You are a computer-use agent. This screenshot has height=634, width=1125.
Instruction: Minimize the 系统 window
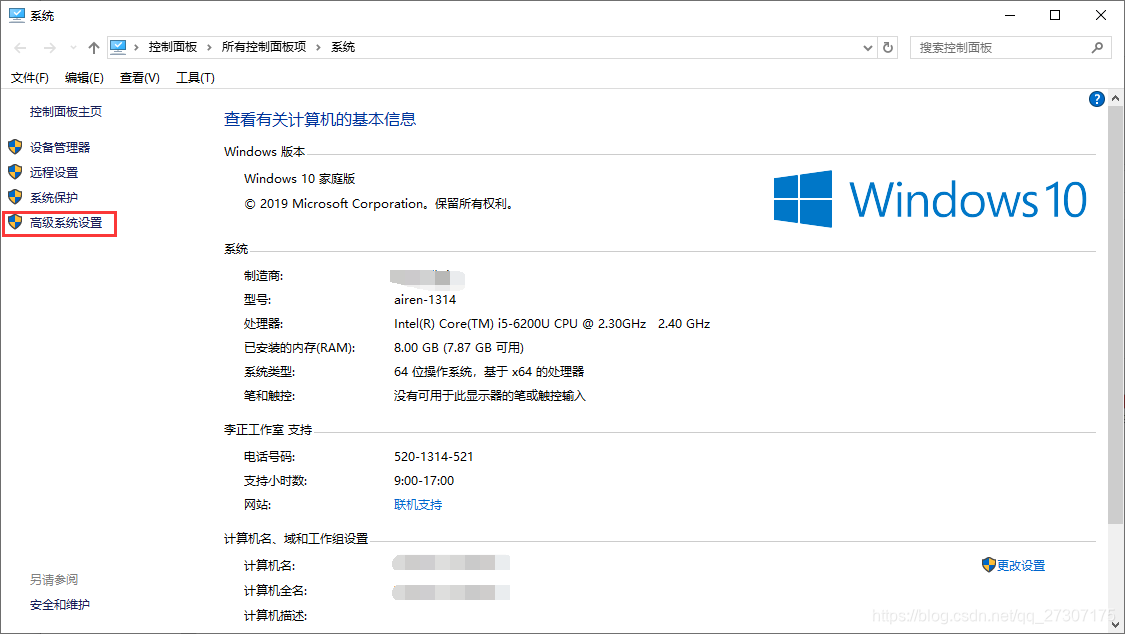tap(1010, 15)
